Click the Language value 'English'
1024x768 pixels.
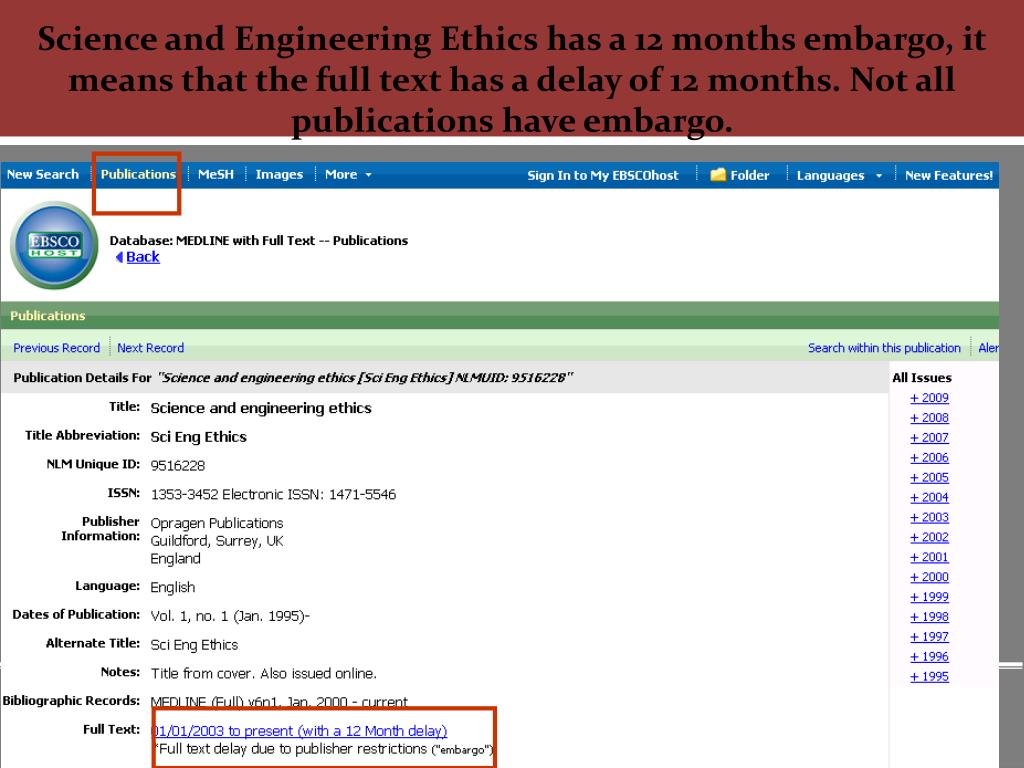(172, 587)
